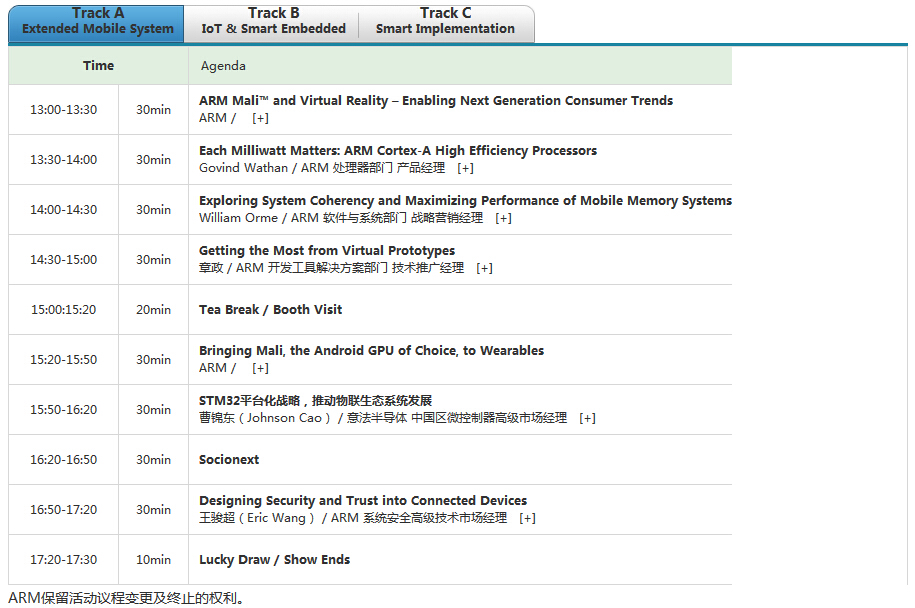This screenshot has height=608, width=915.
Task: Switch to Track A Extended Mobile System tab
Action: pos(97,22)
